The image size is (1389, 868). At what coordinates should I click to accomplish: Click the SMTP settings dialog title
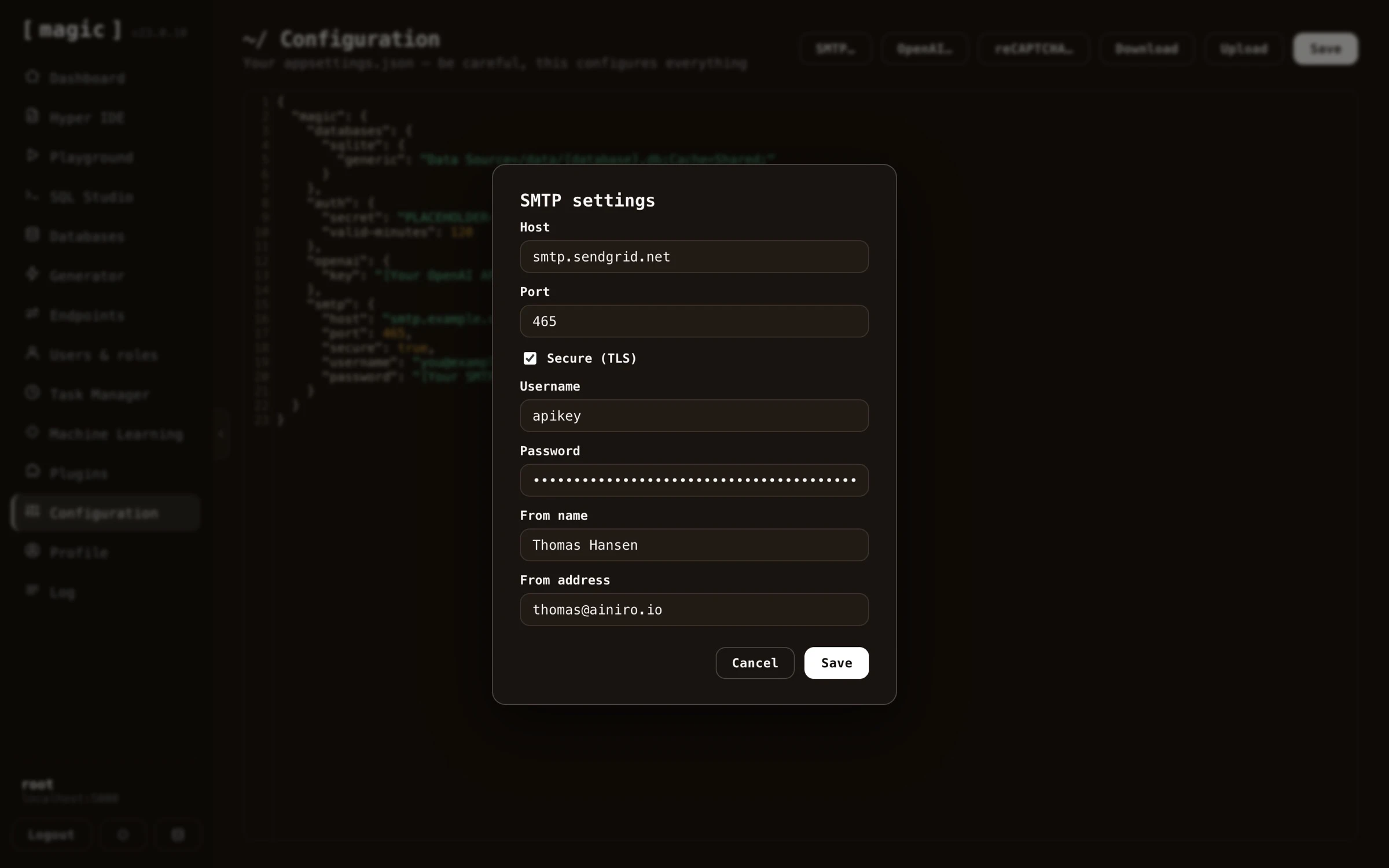[587, 200]
